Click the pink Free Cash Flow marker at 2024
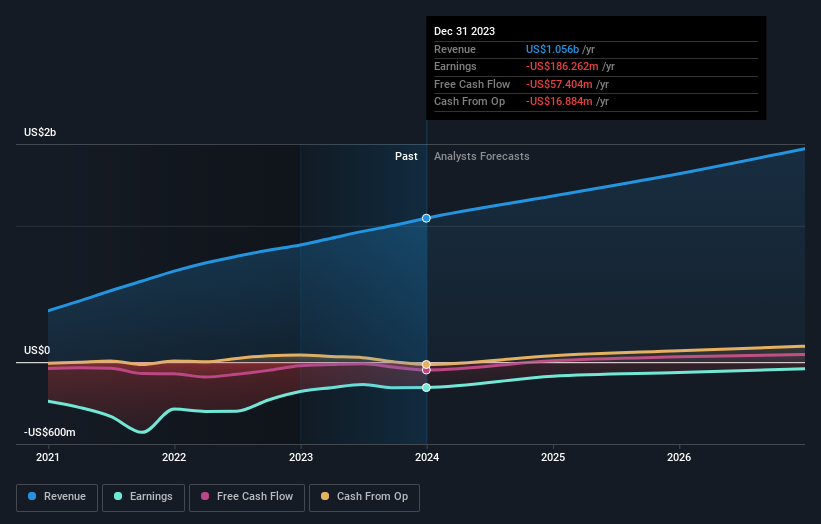The image size is (821, 524). pos(426,370)
